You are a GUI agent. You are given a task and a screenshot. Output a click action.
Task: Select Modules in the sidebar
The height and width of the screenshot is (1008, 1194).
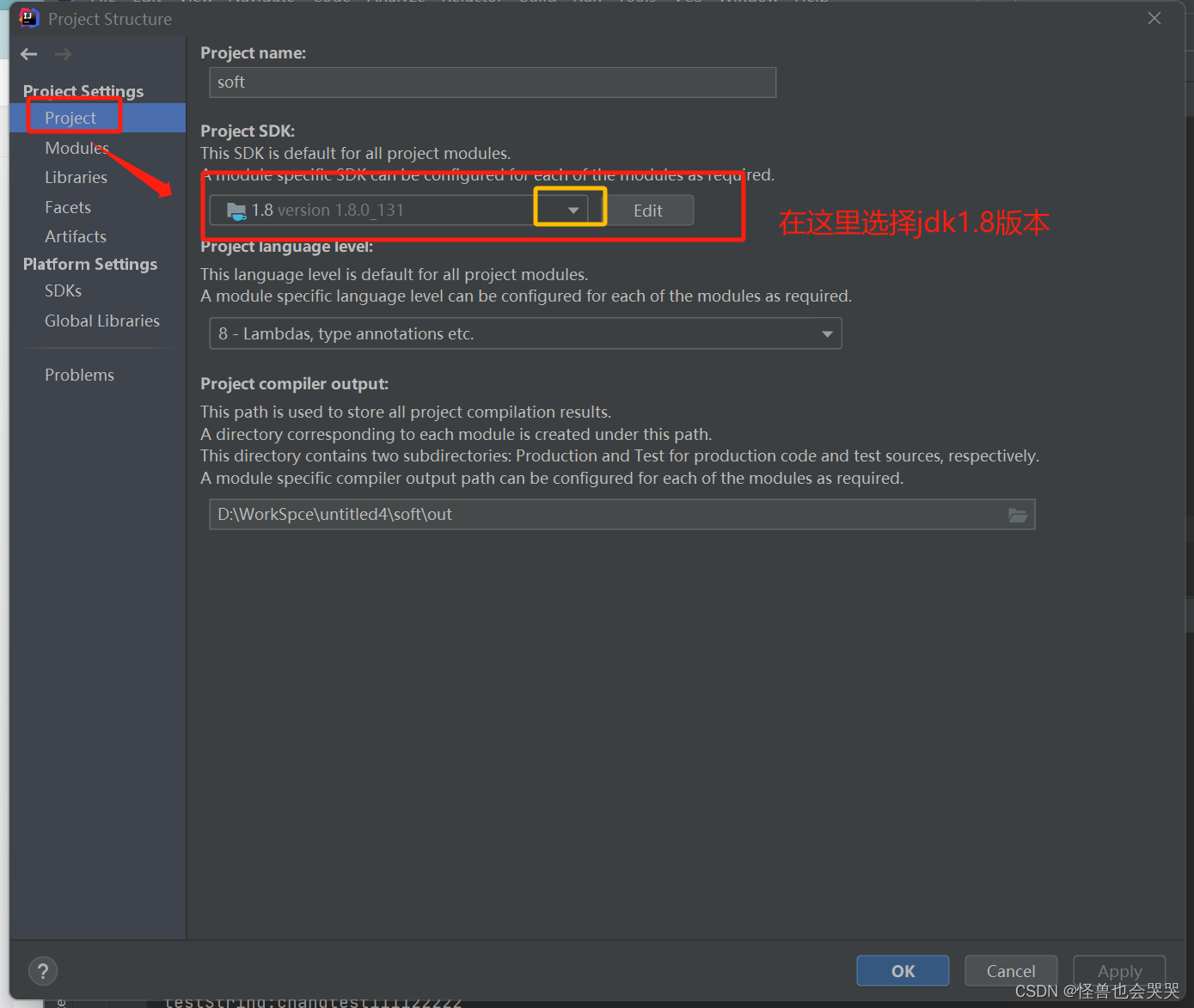pos(77,147)
